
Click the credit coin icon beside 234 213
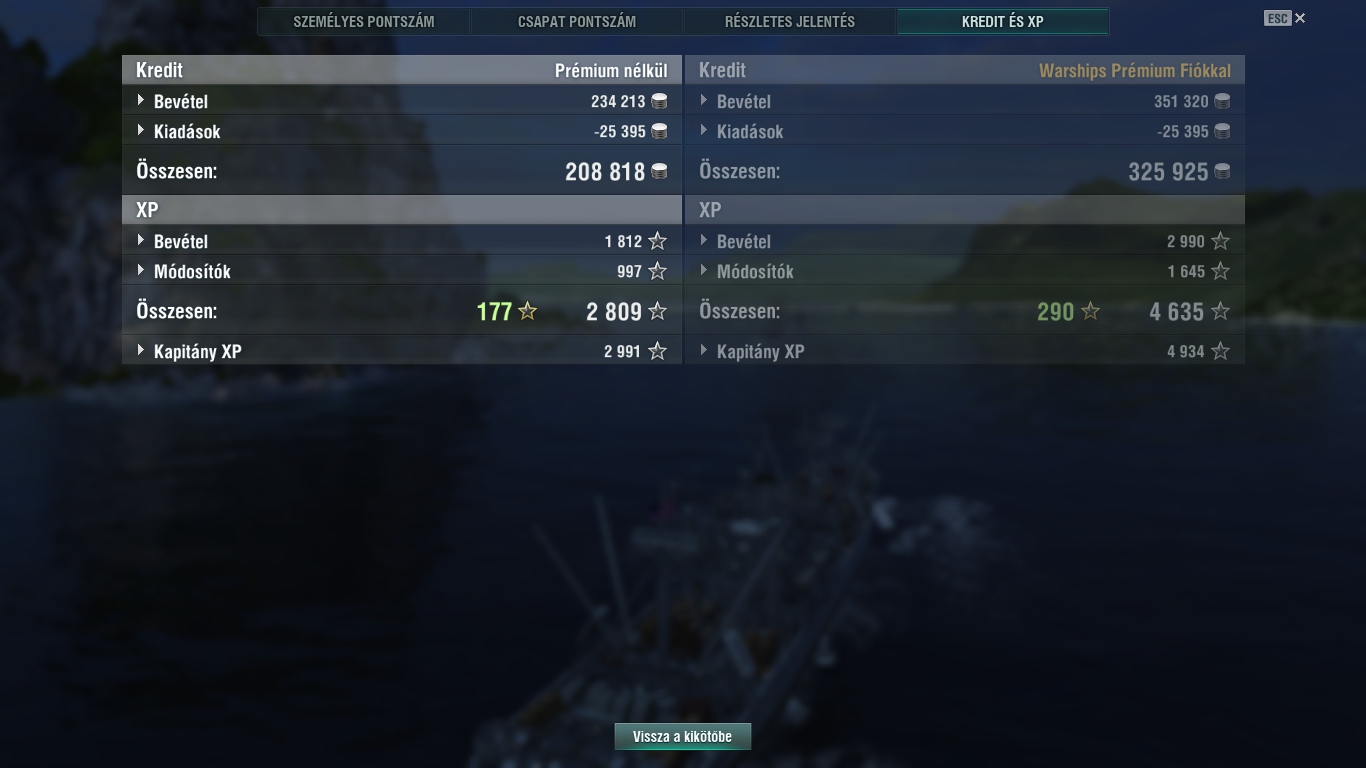click(659, 101)
